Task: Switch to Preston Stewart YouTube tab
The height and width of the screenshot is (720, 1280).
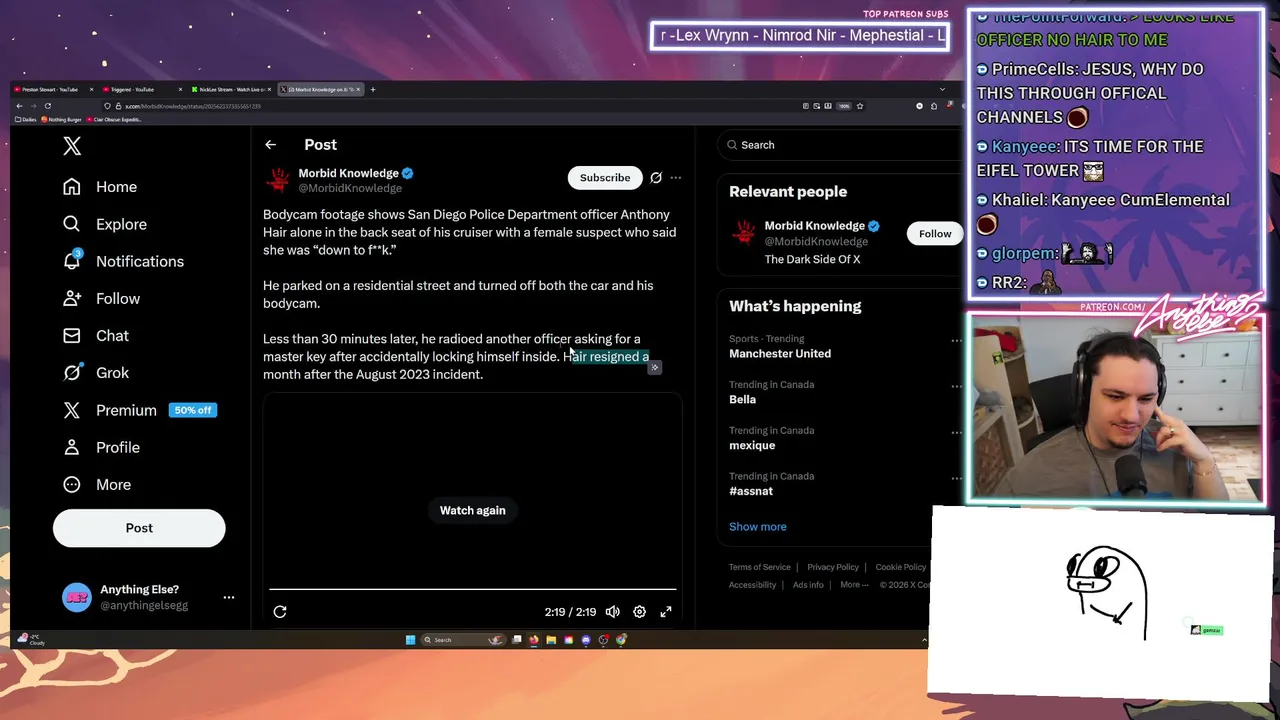Action: pyautogui.click(x=50, y=90)
